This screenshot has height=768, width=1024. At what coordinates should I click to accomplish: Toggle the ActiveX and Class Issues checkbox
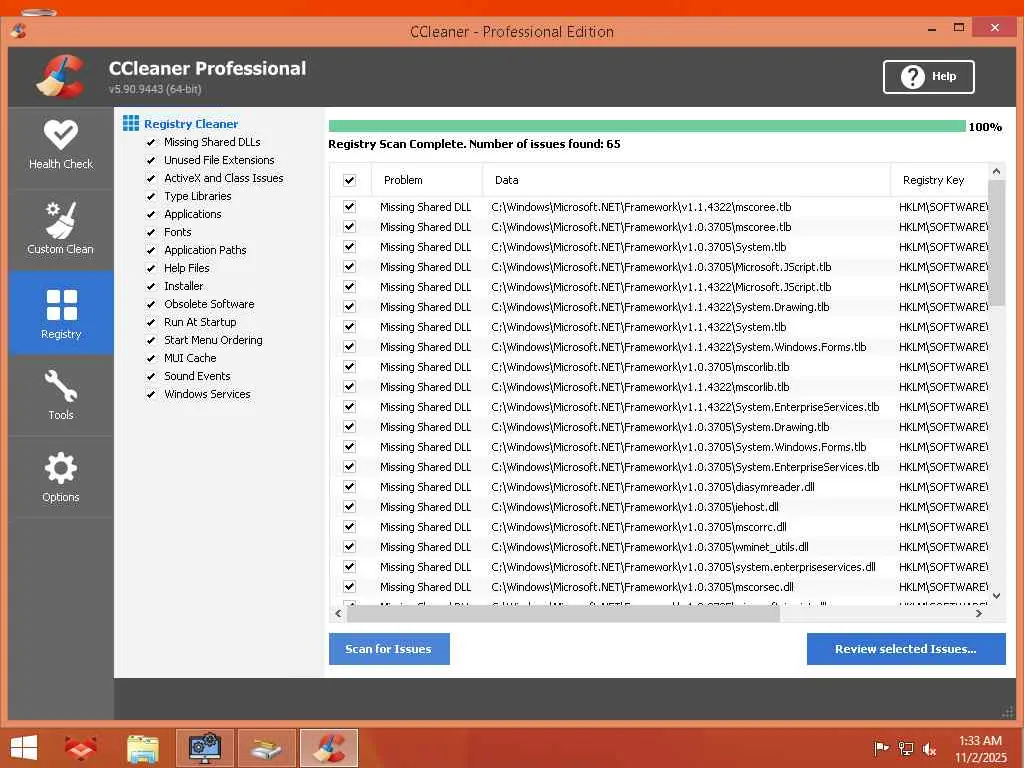[151, 178]
